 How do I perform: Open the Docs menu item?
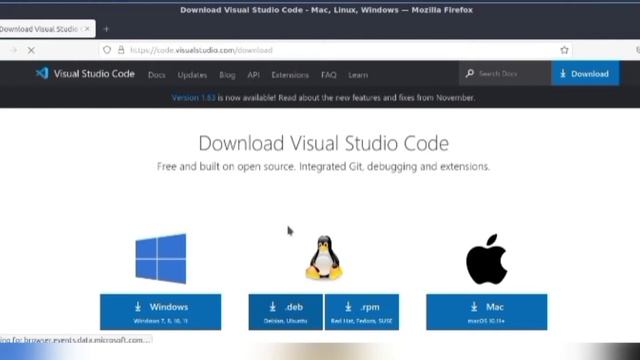point(157,75)
